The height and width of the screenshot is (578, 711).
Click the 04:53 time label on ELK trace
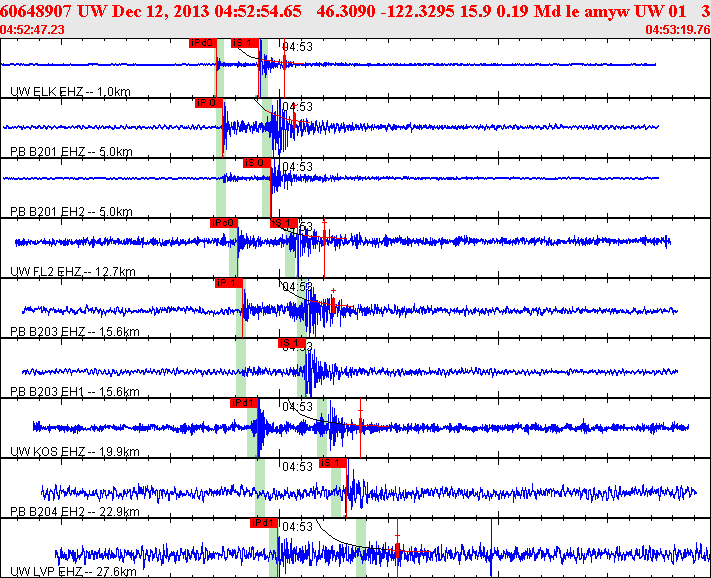pos(298,47)
